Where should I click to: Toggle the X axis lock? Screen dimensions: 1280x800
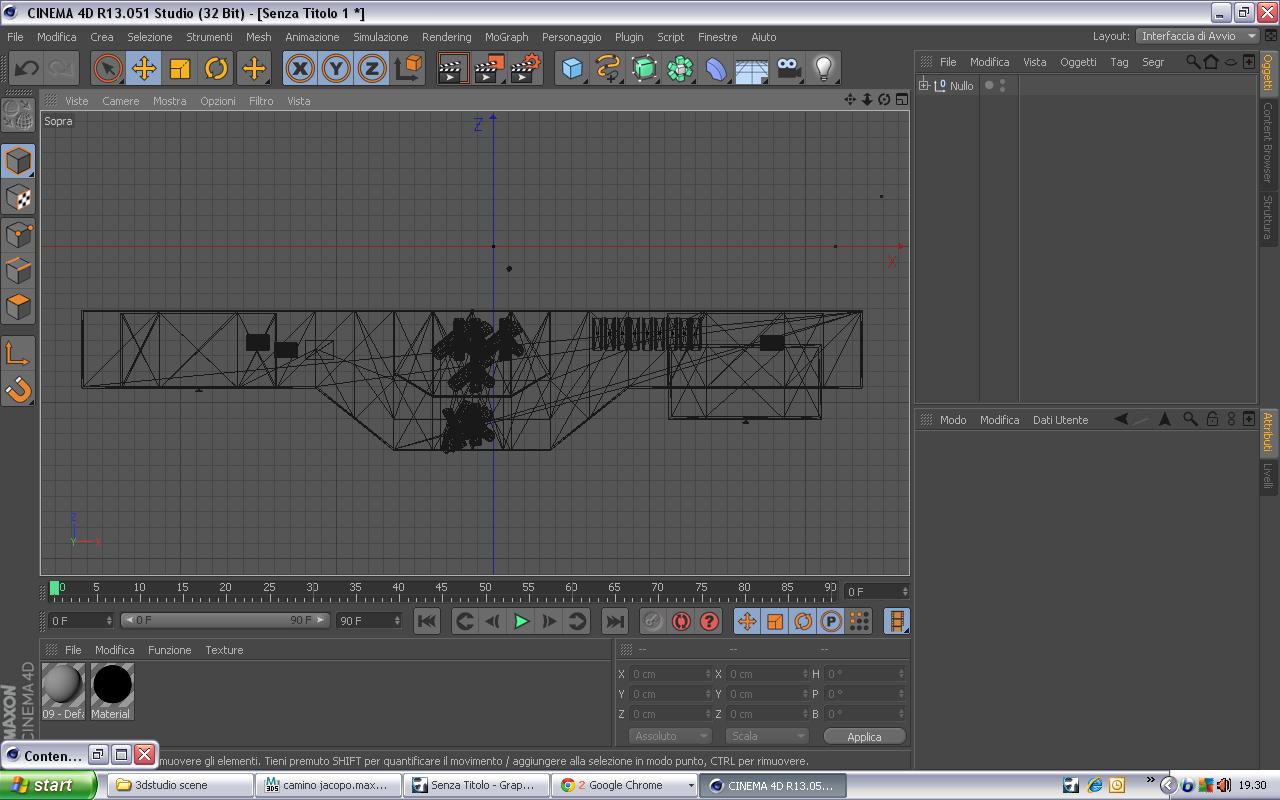pos(299,69)
